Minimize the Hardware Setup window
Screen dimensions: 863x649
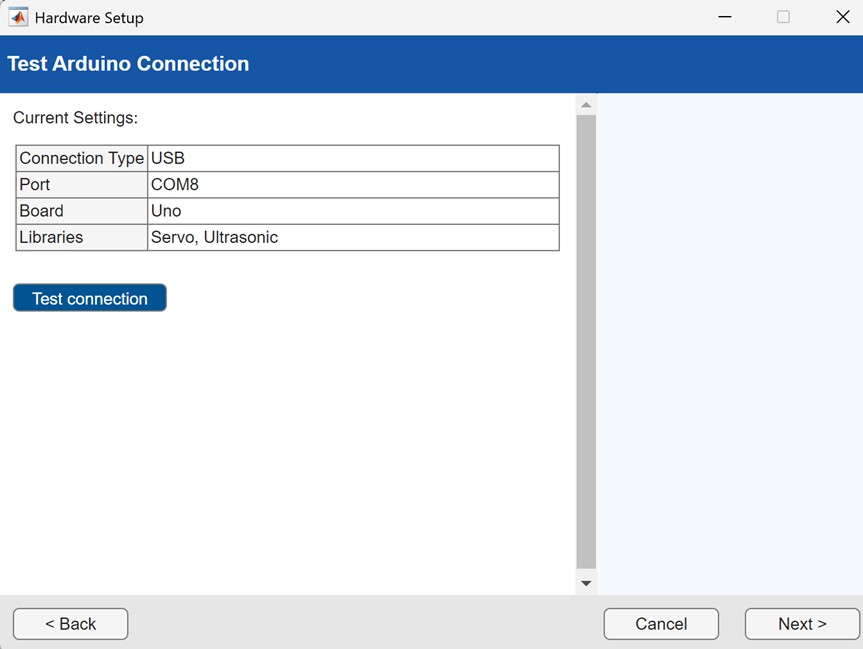tap(724, 17)
